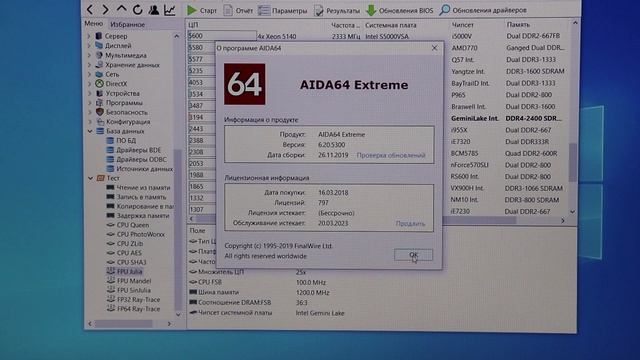Select Источники данных item

[144, 169]
